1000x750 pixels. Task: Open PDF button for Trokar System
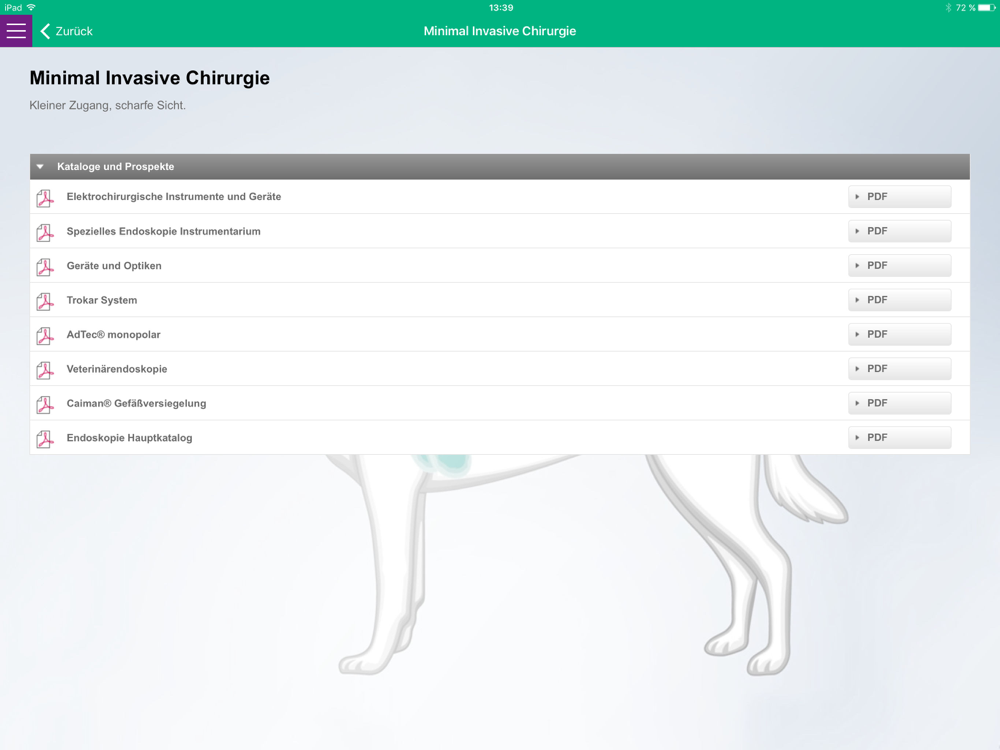click(x=899, y=300)
